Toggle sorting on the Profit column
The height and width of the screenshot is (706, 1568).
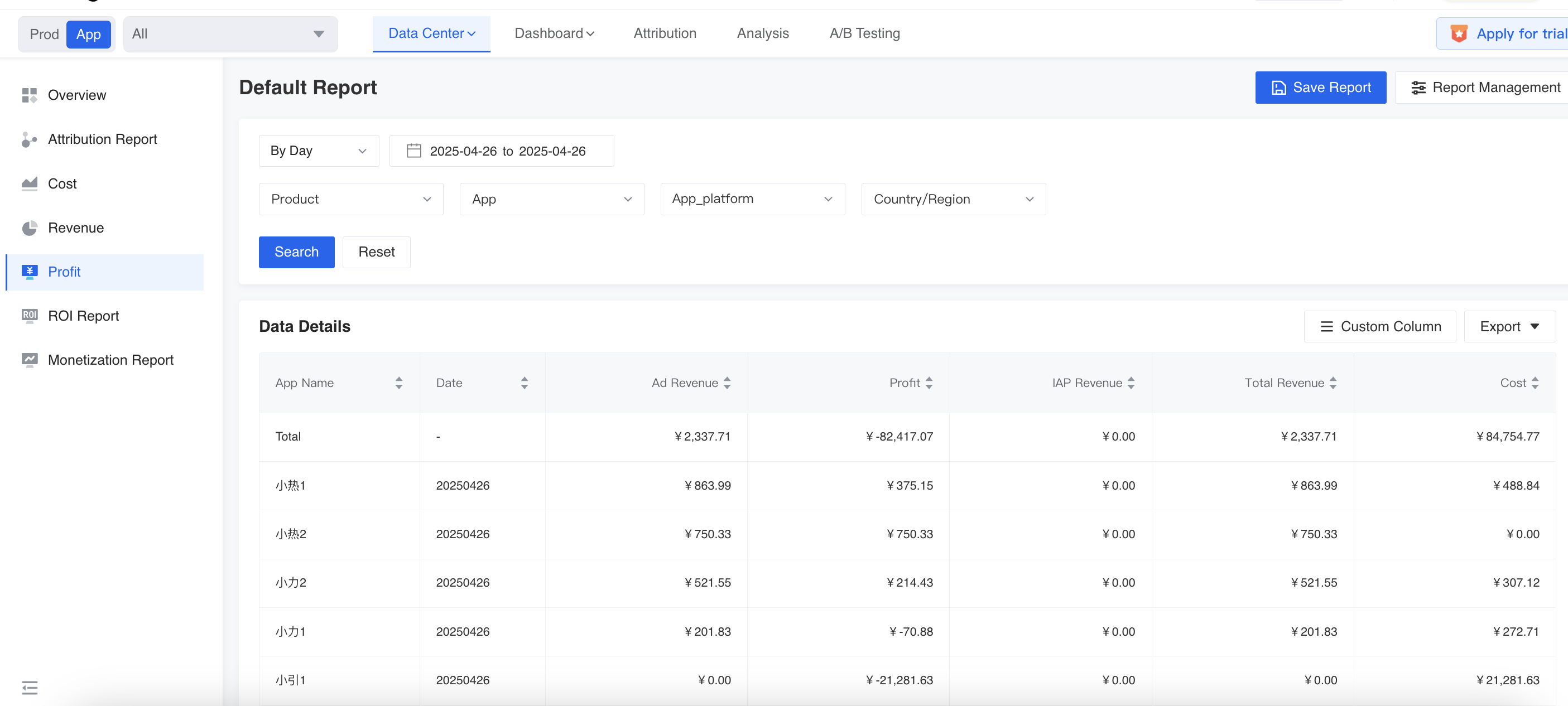929,383
